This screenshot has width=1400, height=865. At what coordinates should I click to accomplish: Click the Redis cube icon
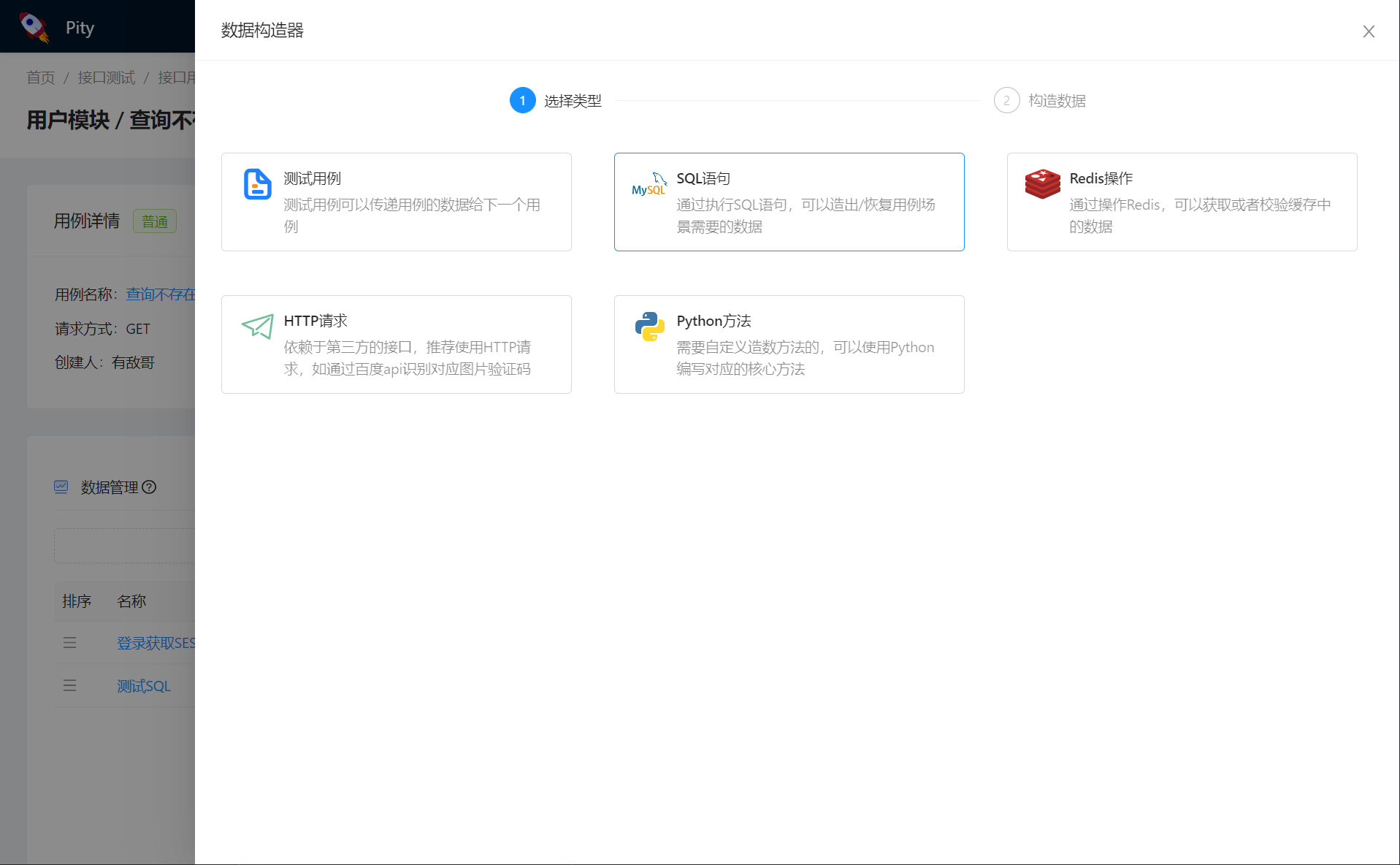(1042, 183)
